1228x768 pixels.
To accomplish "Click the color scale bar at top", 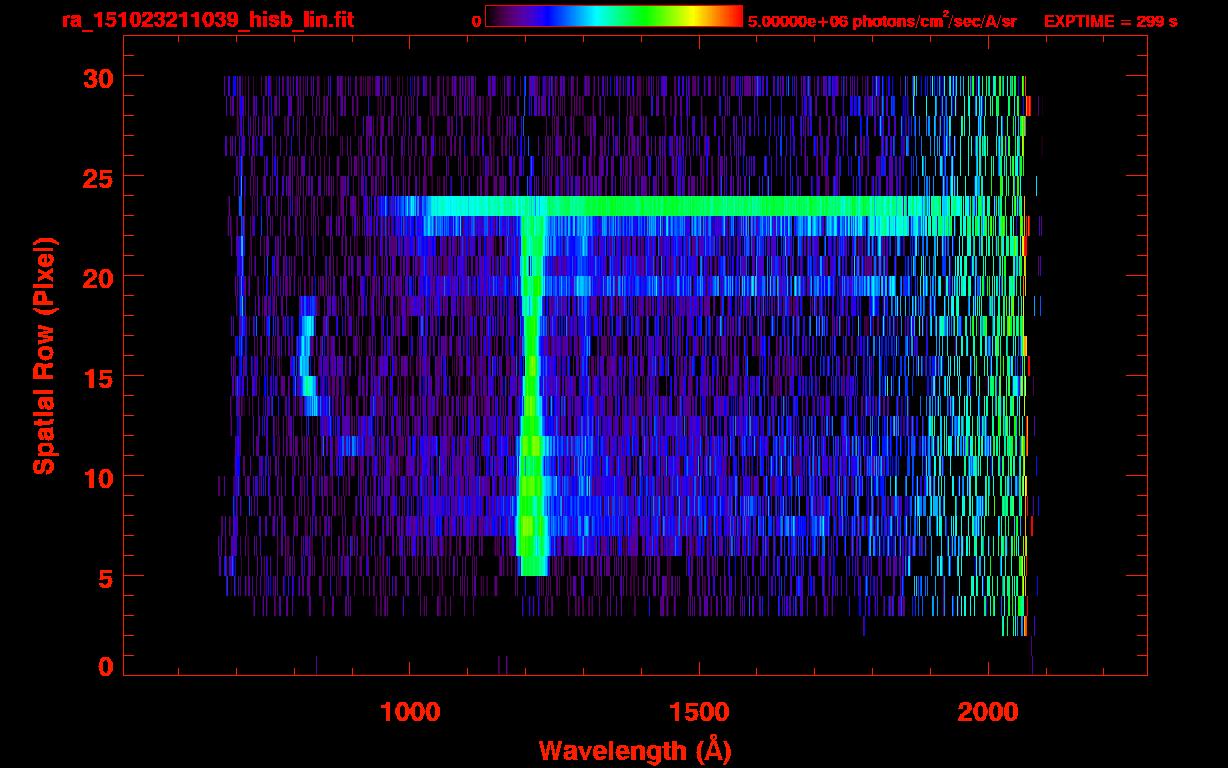I will (614, 17).
